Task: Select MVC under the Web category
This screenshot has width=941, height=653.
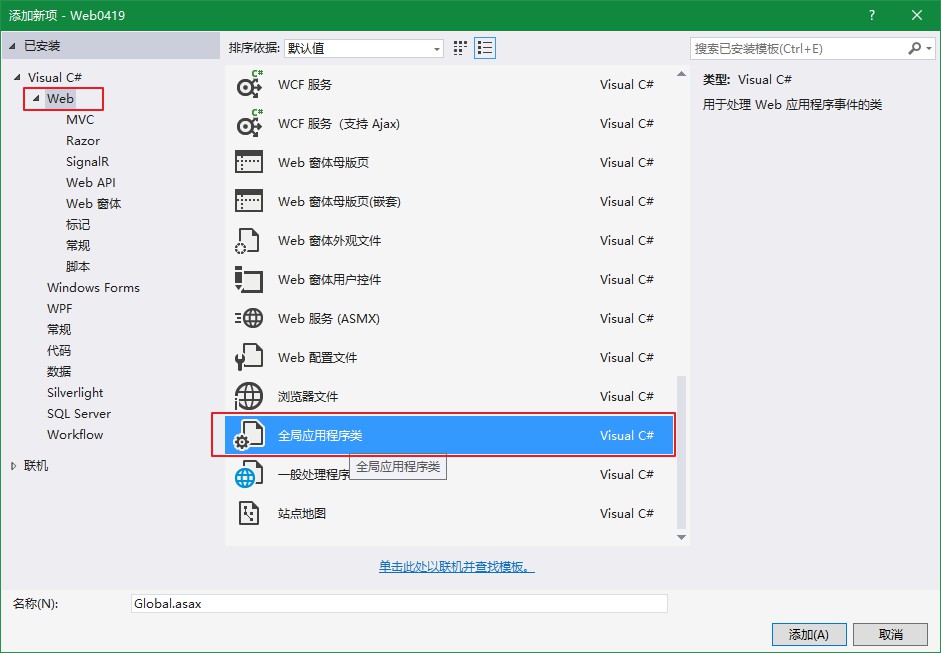Action: [x=80, y=120]
